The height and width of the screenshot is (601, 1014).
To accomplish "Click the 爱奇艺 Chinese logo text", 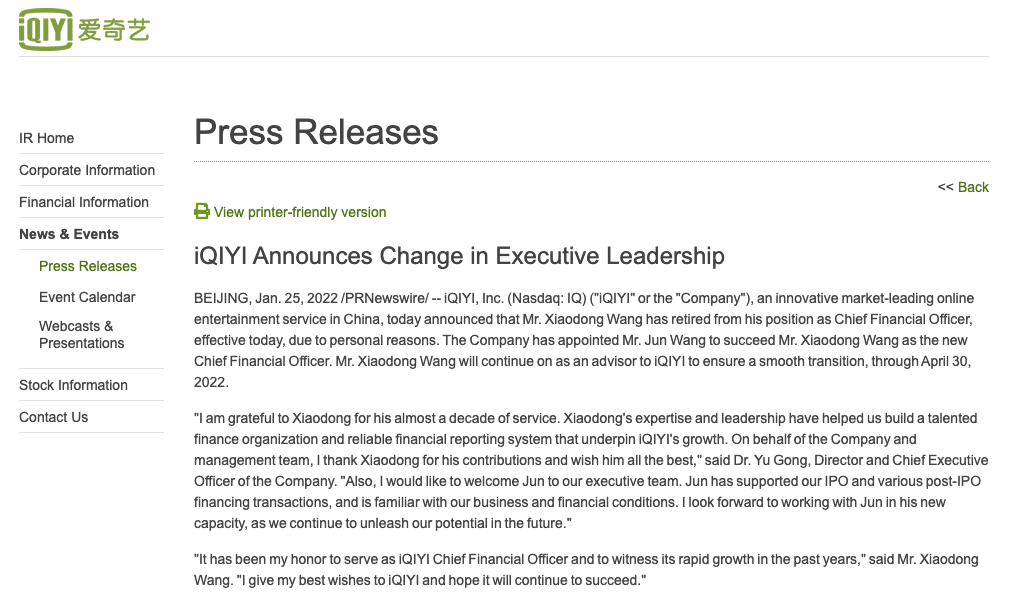I will (113, 30).
